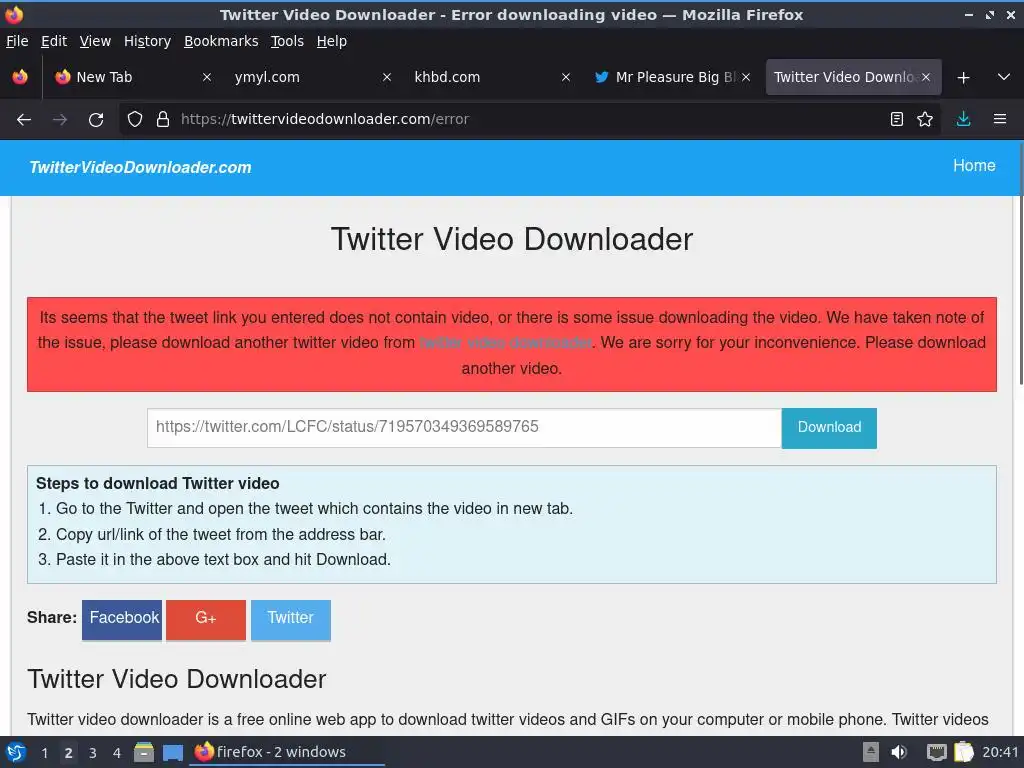Open the clipboard manager tray icon
The width and height of the screenshot is (1024, 768).
point(964,752)
